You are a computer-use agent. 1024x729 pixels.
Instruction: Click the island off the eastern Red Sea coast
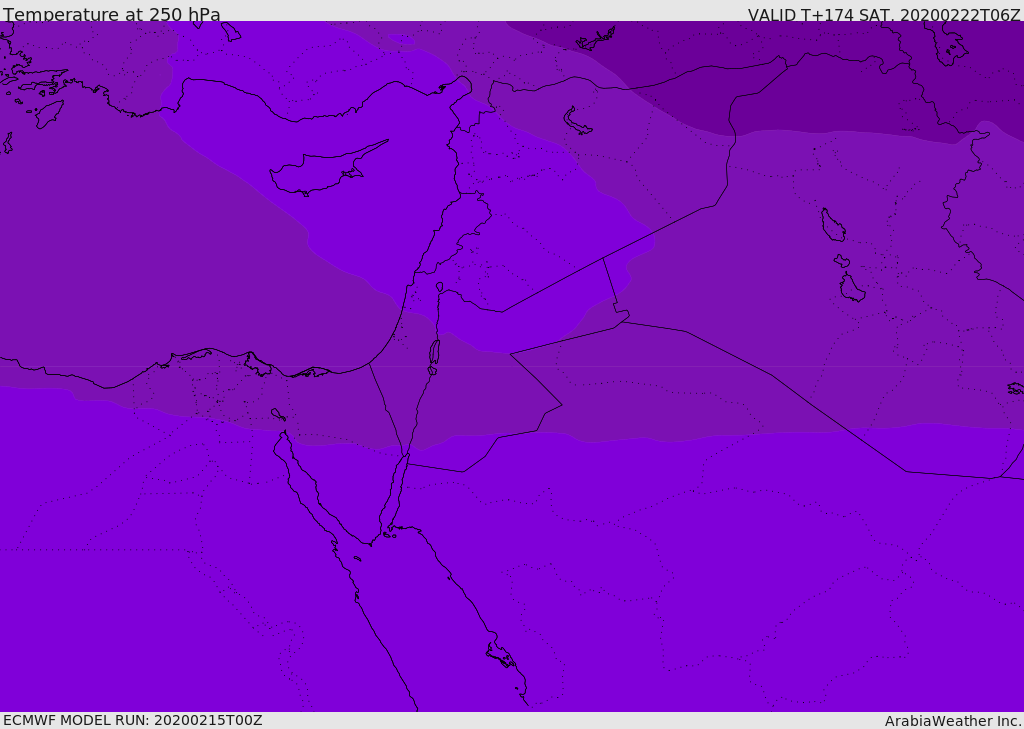coord(500,656)
